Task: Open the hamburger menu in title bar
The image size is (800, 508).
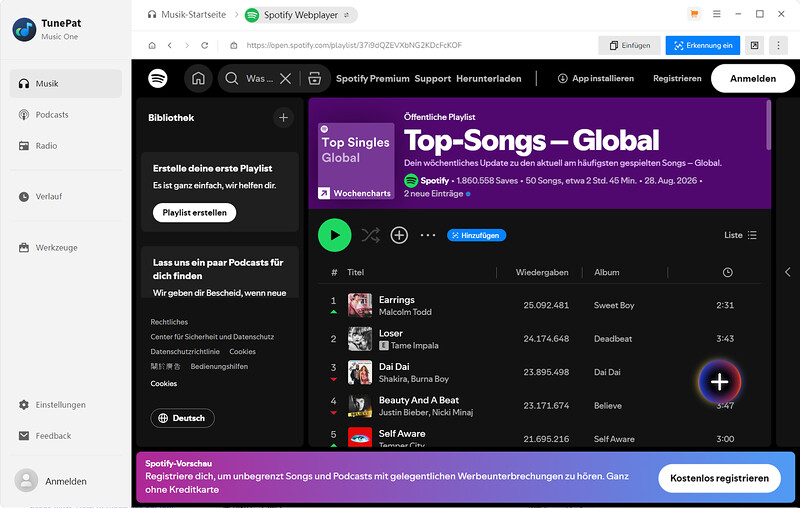Action: pos(717,14)
